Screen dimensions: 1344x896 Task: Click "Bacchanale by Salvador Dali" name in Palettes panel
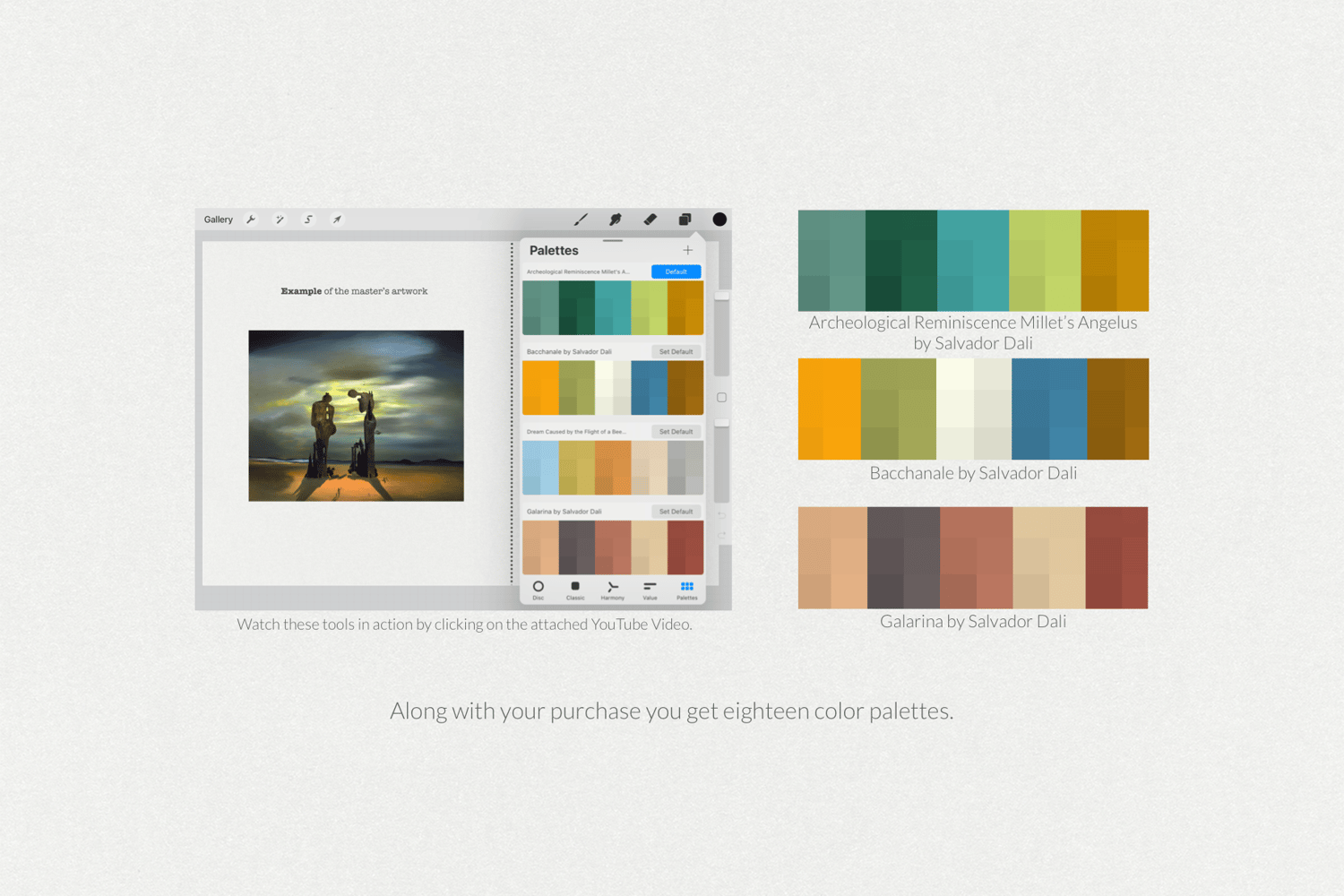coord(569,351)
